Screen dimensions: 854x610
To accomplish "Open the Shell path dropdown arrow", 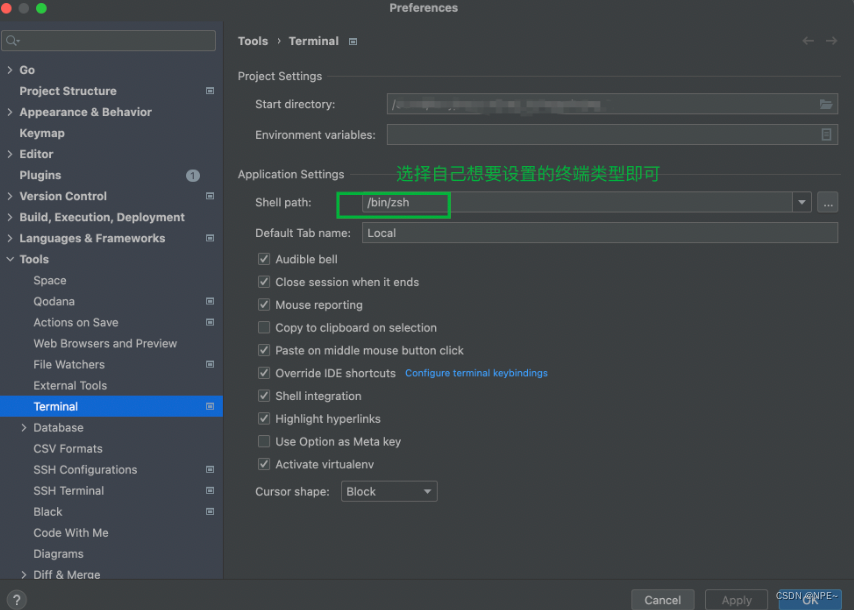I will coord(801,203).
